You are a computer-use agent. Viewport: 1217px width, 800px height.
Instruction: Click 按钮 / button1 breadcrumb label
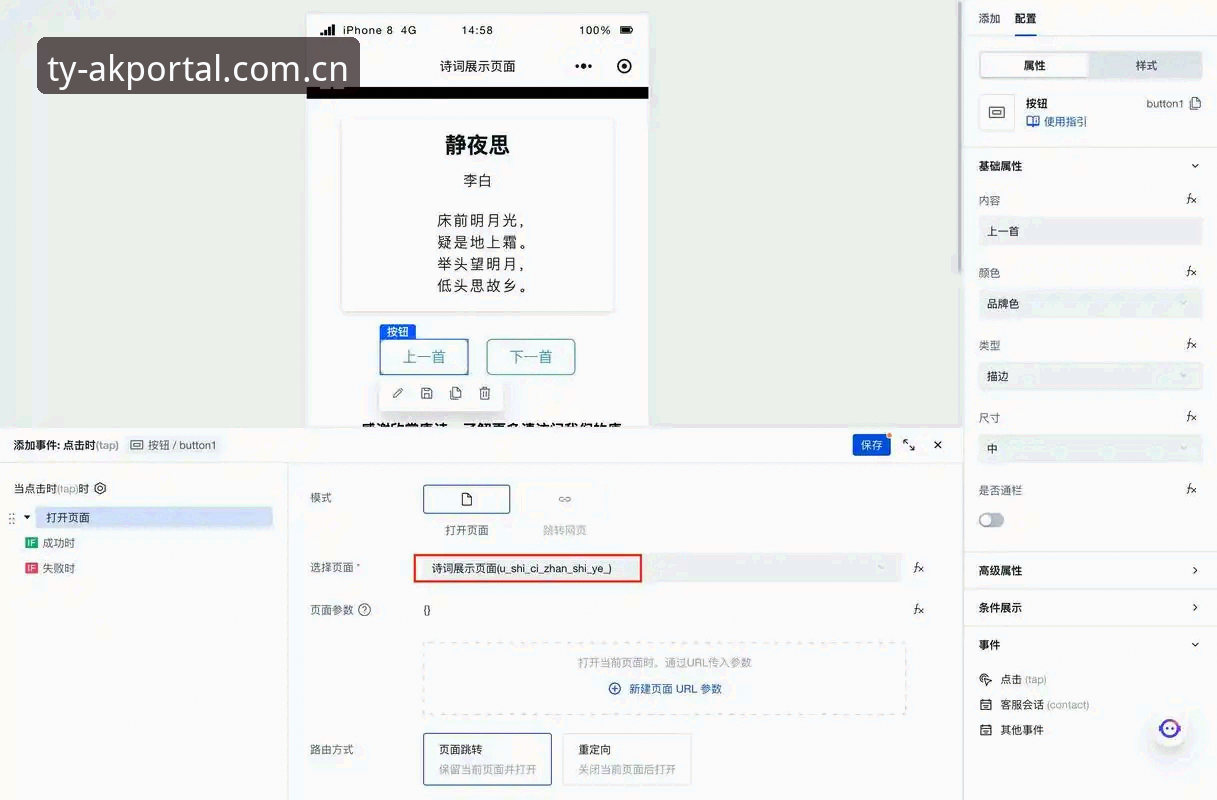pyautogui.click(x=173, y=445)
